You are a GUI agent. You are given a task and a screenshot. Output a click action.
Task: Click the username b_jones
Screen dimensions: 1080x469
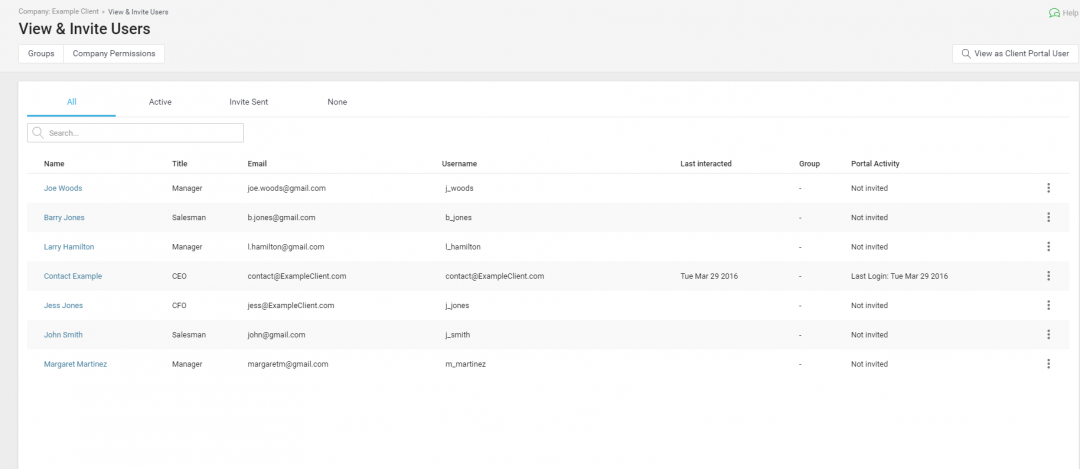click(x=459, y=217)
